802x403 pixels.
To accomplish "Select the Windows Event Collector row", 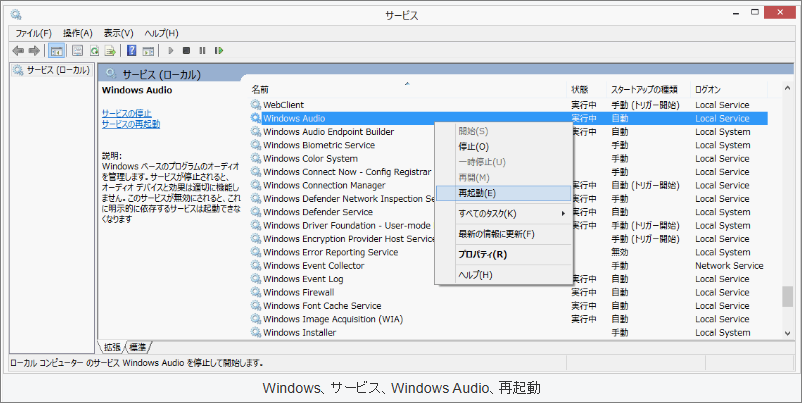I will click(509, 265).
